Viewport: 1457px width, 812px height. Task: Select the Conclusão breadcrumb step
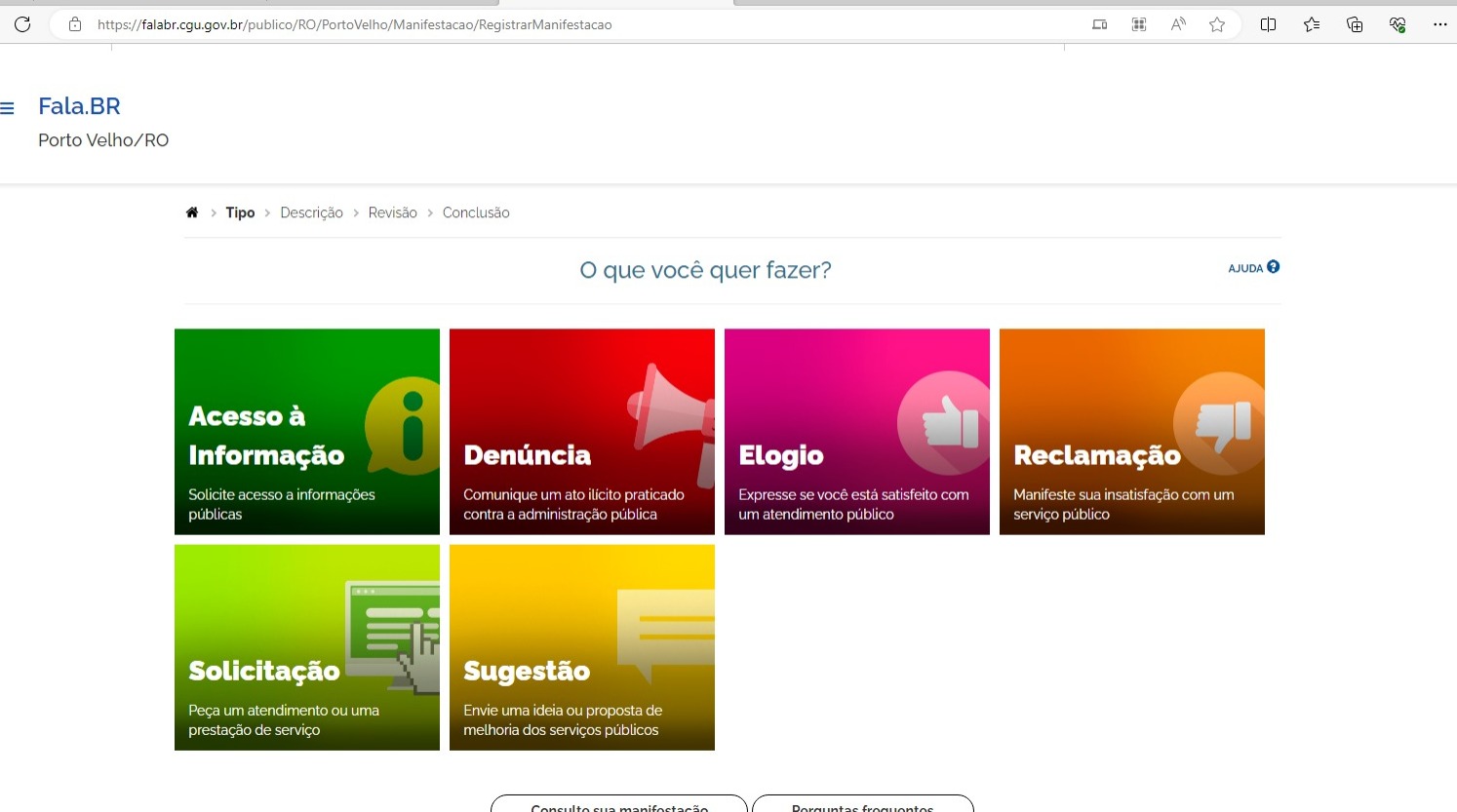click(x=476, y=213)
